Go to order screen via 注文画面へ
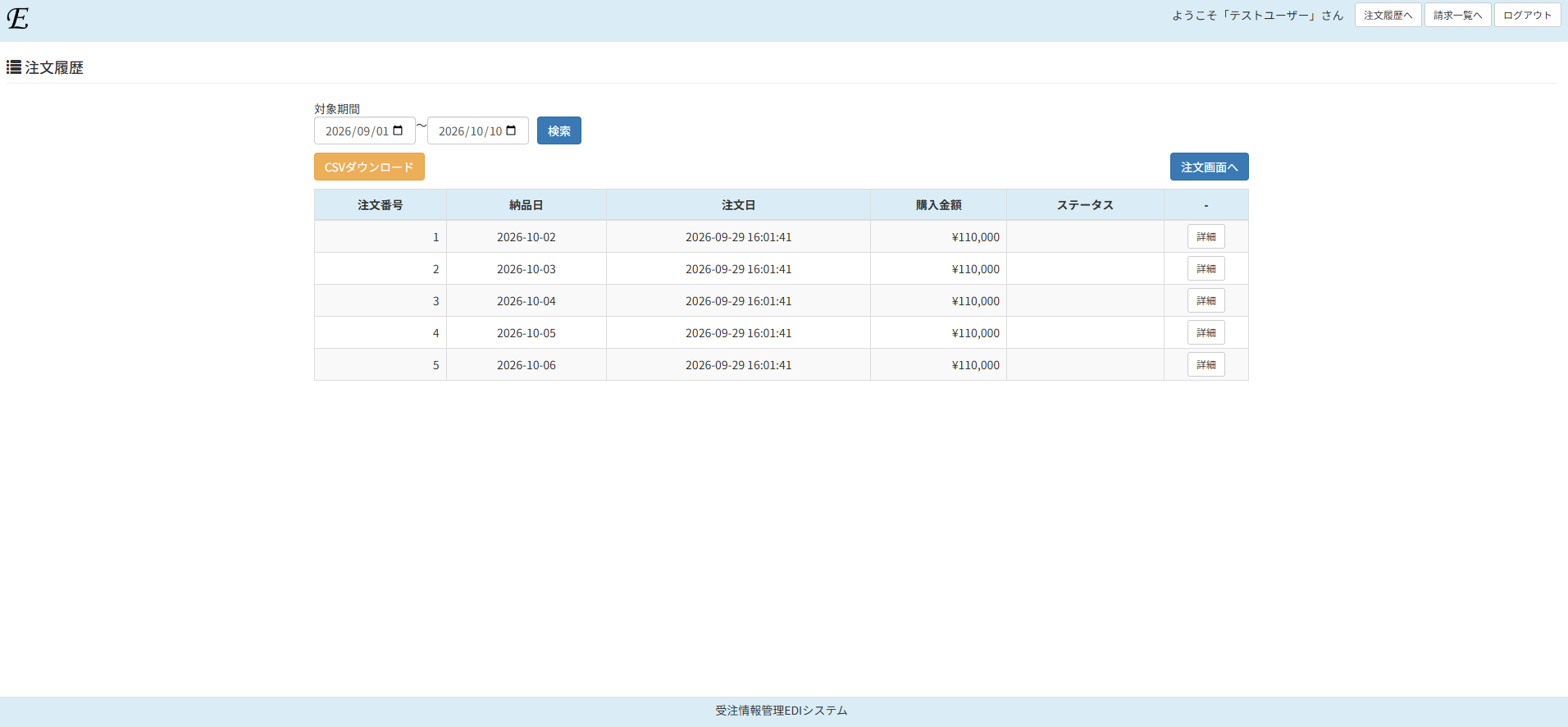Image resolution: width=1568 pixels, height=727 pixels. (x=1209, y=167)
